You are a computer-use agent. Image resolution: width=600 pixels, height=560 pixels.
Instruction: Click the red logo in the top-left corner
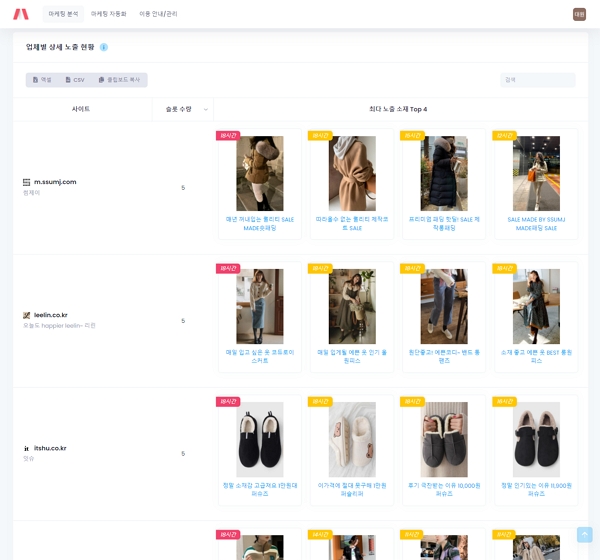(21, 14)
